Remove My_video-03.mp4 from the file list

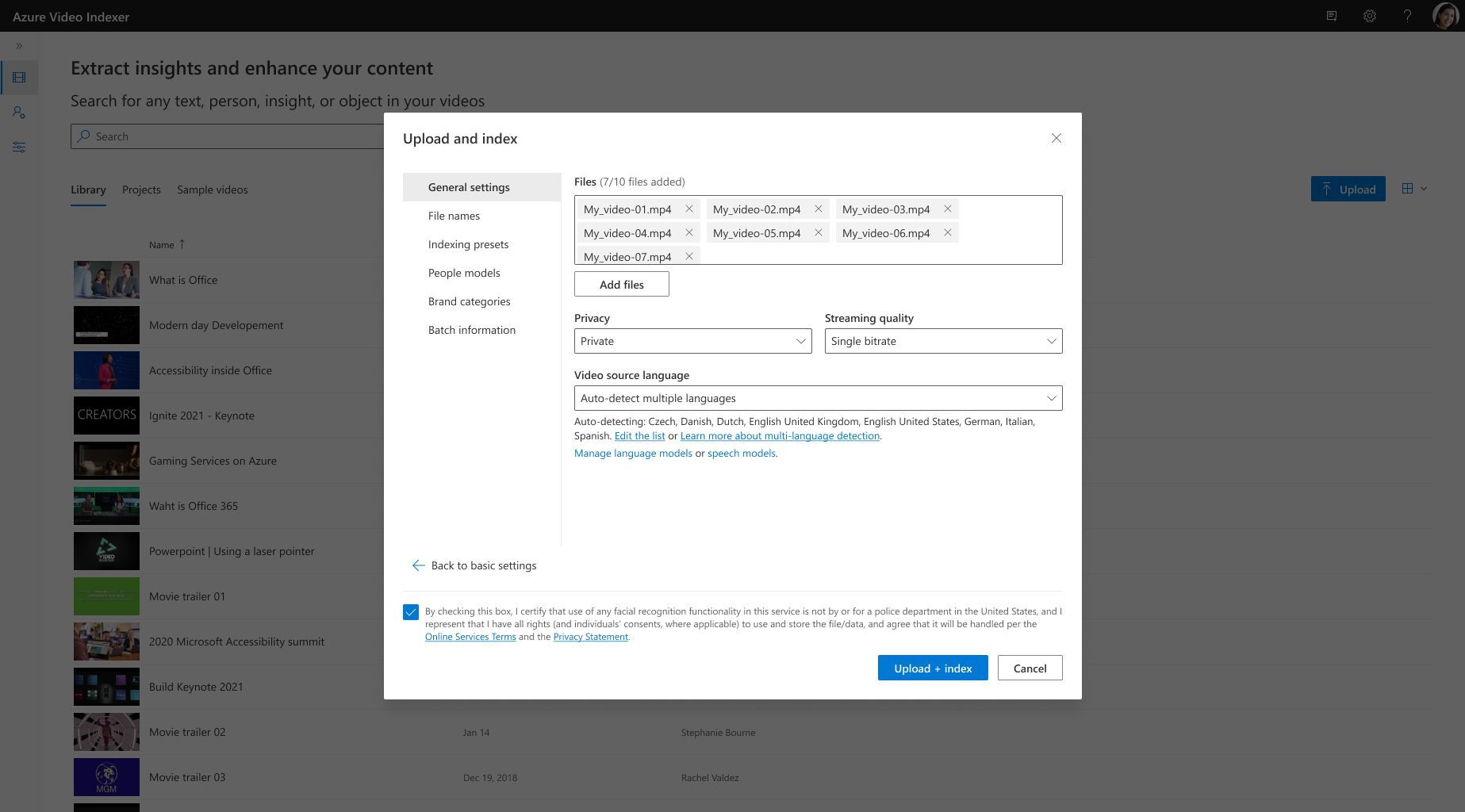coord(948,209)
